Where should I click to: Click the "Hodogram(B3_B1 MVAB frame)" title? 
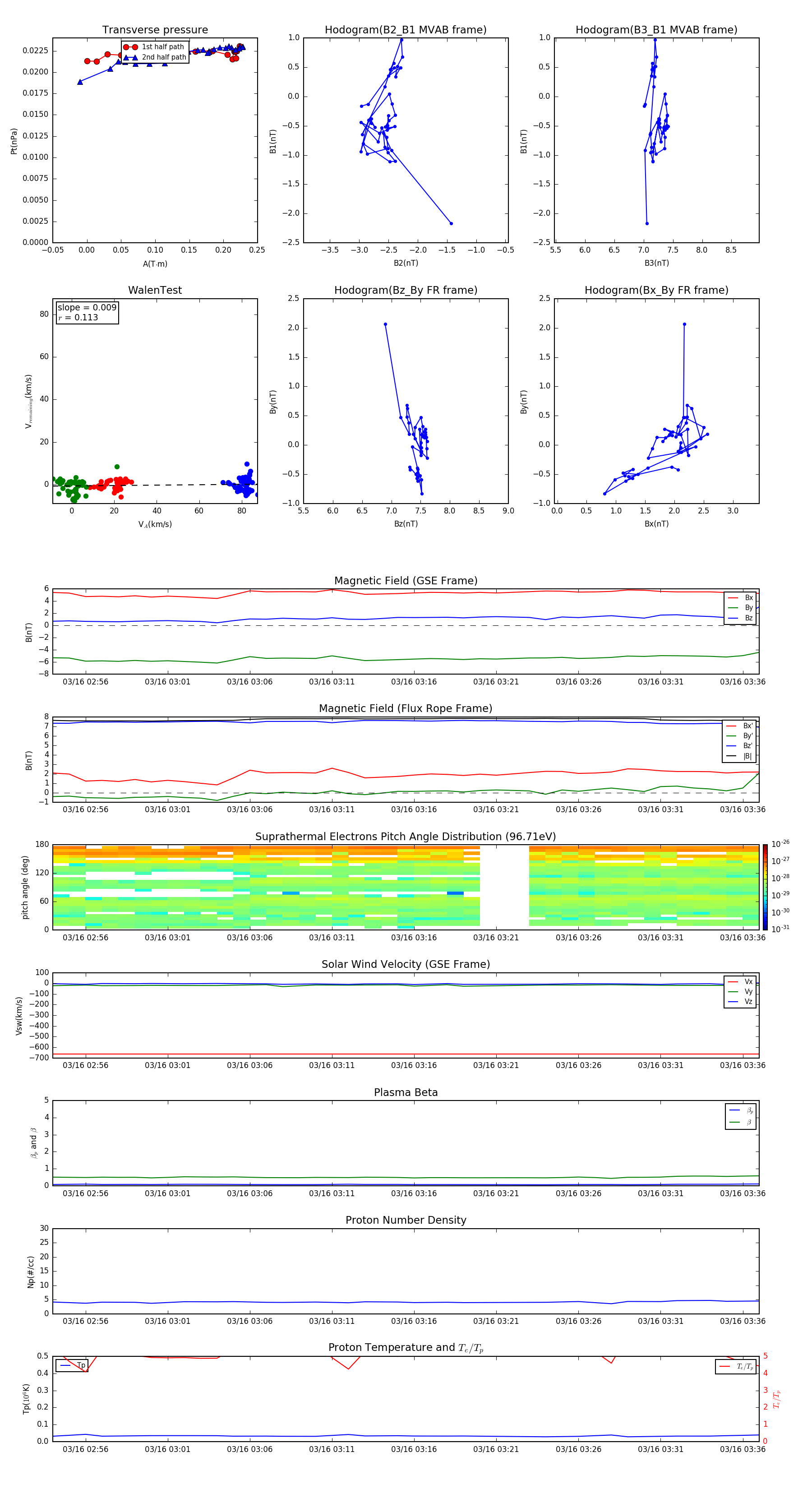coord(656,30)
